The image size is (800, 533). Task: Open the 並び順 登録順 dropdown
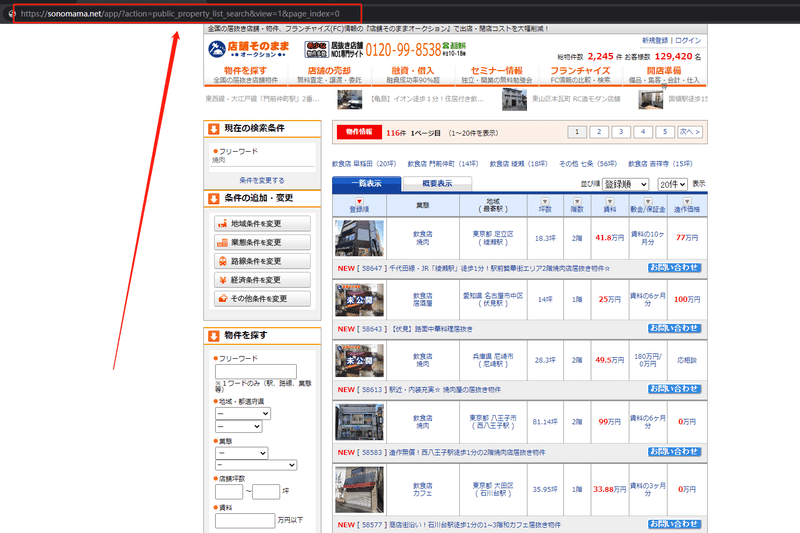(x=626, y=184)
